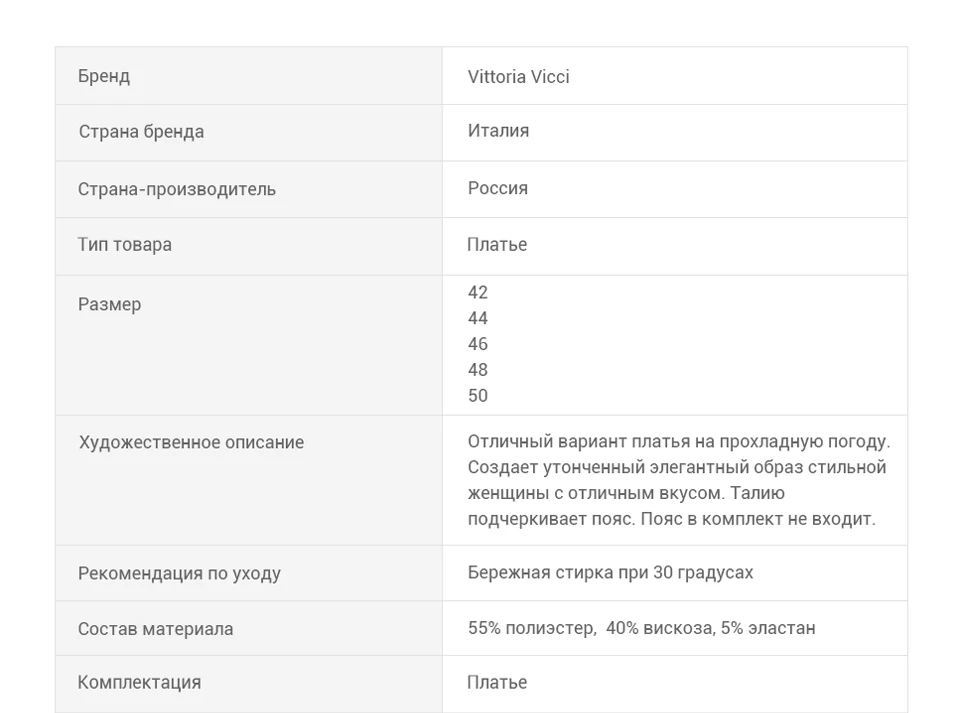Click the Тип товара label
Image resolution: width=960 pixels, height=713 pixels.
[x=125, y=244]
